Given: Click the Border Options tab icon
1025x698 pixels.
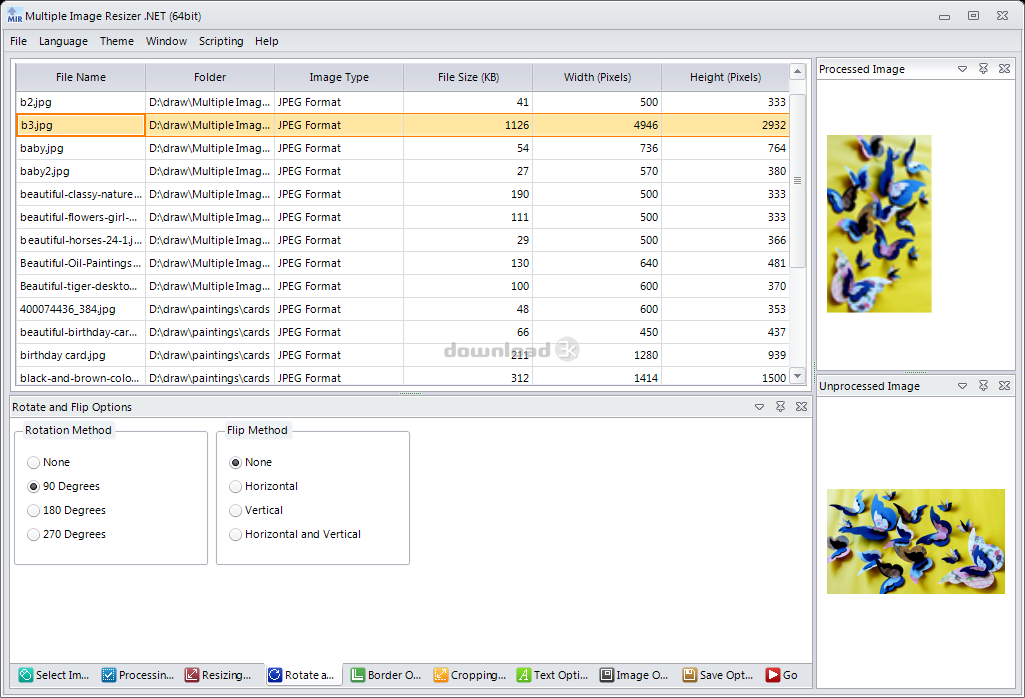Looking at the screenshot, I should [x=358, y=675].
